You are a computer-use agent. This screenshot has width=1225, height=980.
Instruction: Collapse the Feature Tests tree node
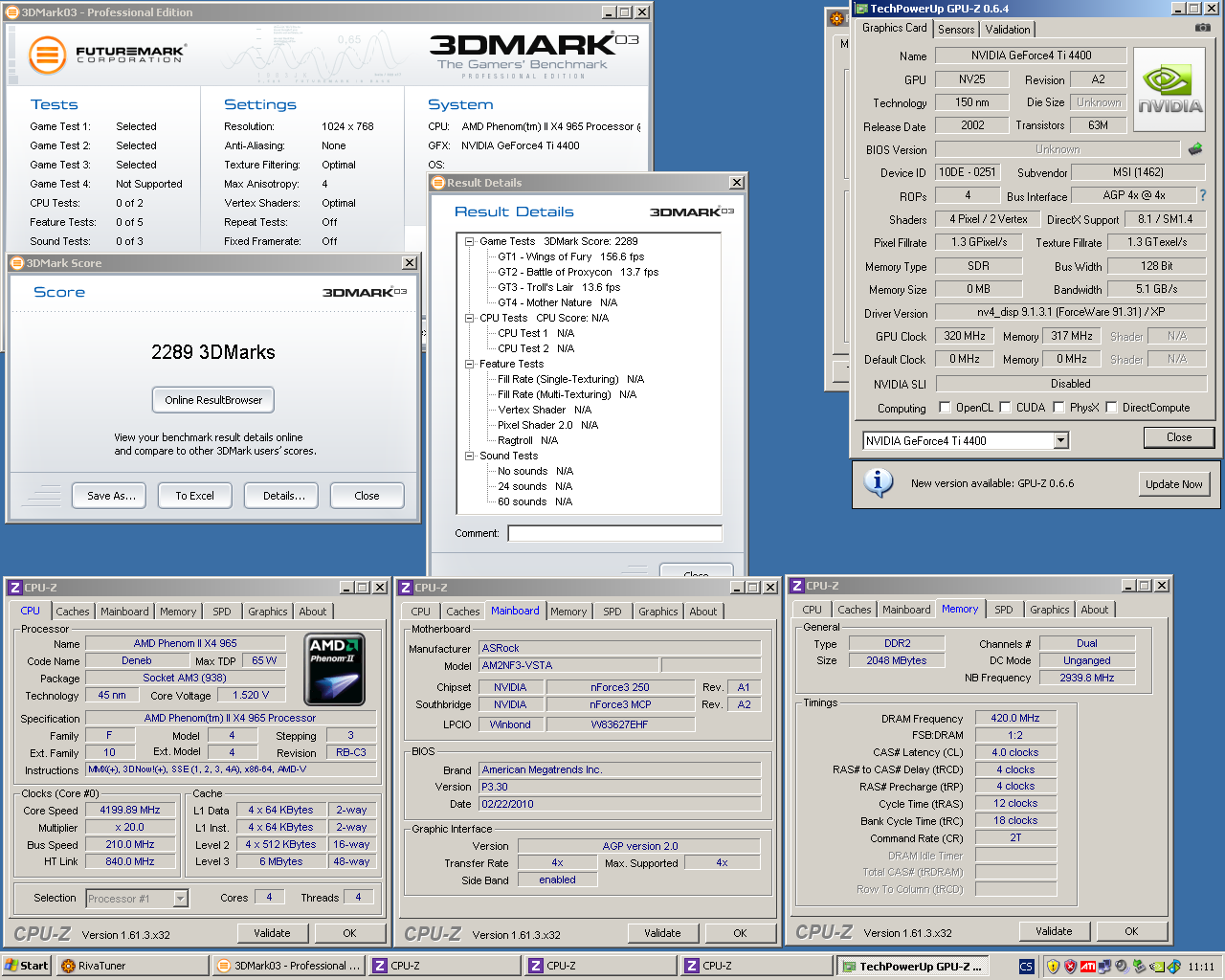coord(470,364)
